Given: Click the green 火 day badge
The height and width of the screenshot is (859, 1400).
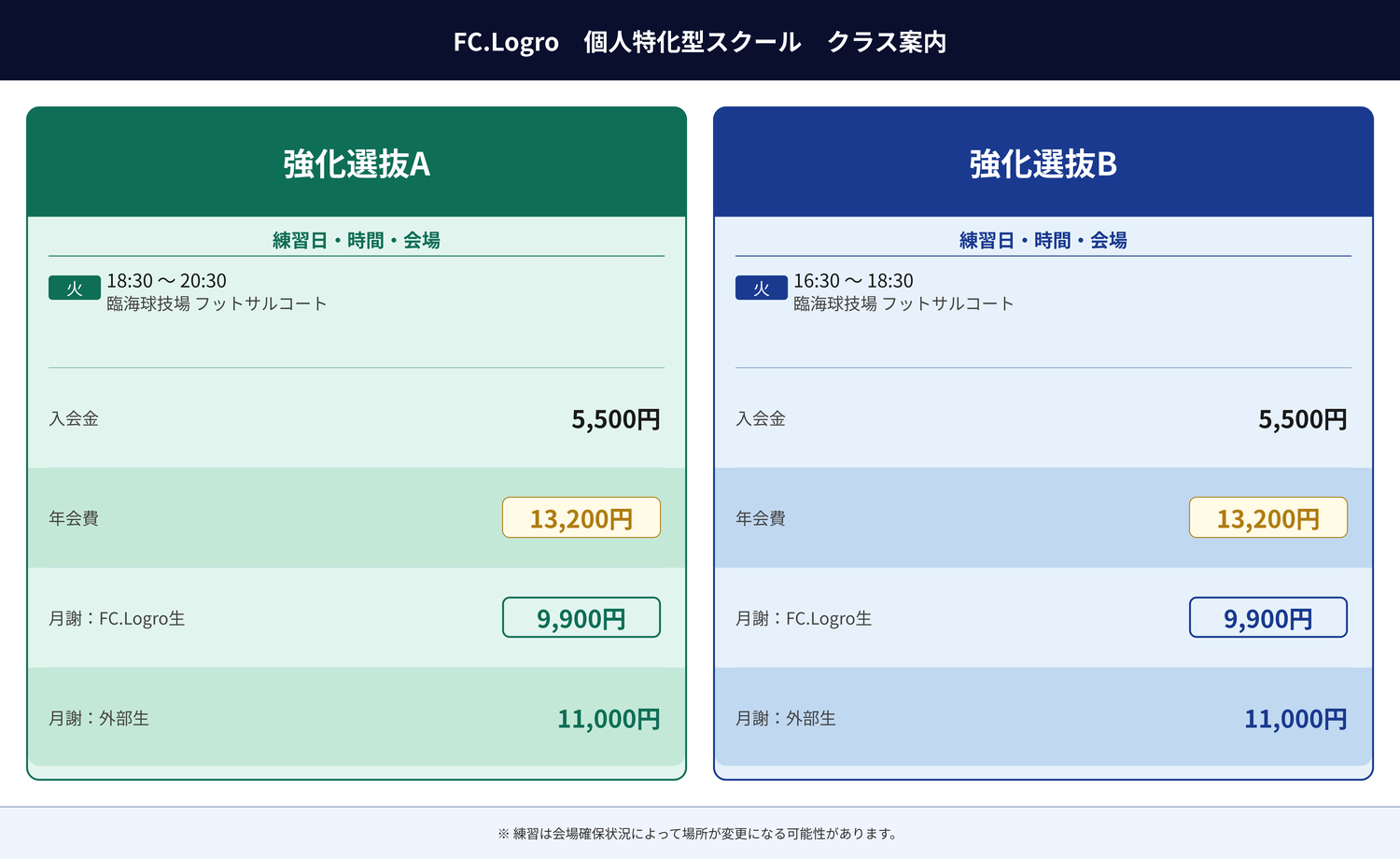Looking at the screenshot, I should (75, 289).
